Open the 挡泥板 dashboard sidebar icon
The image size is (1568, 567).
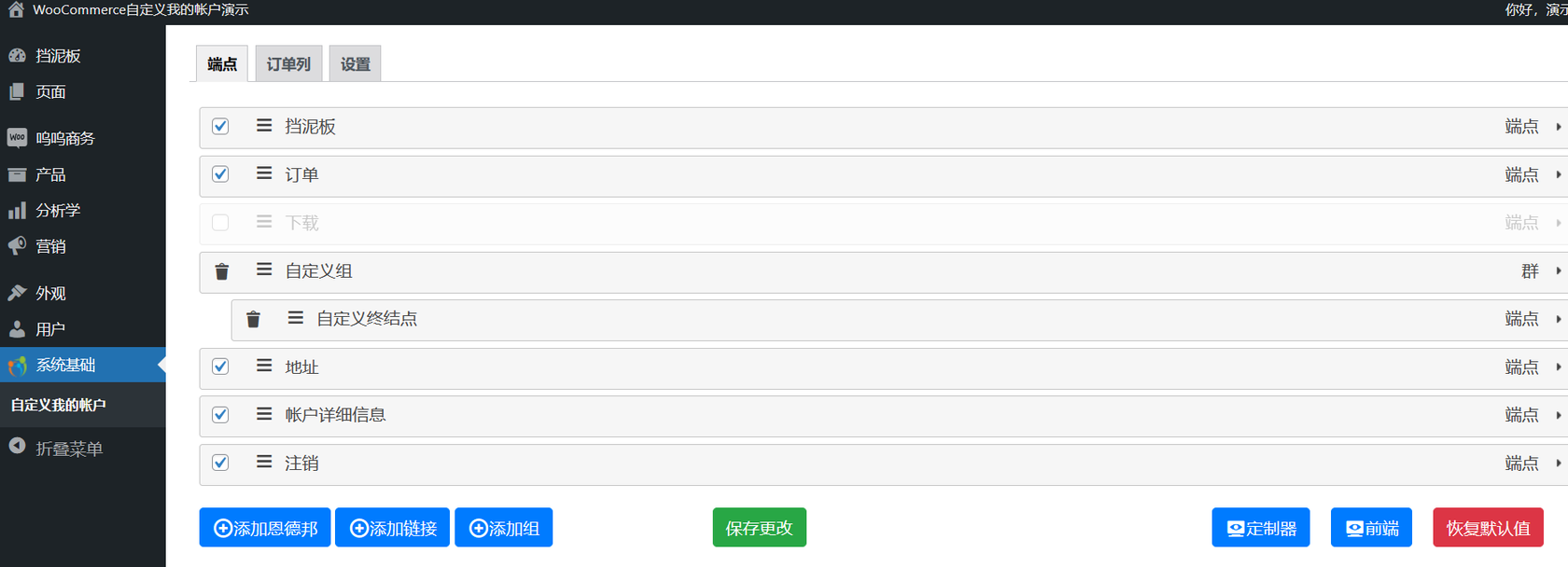click(17, 56)
